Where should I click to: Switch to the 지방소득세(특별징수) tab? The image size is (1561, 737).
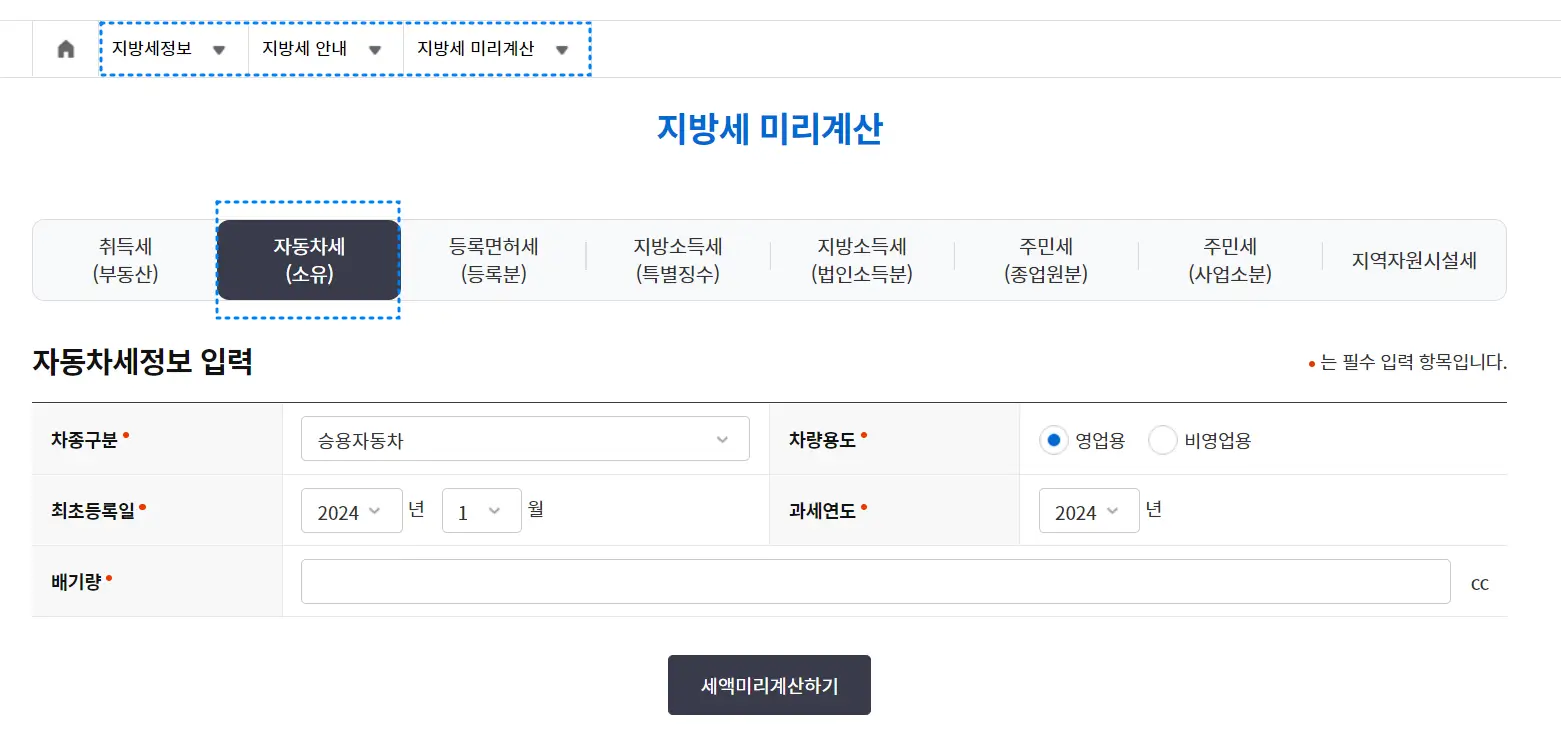click(x=677, y=259)
